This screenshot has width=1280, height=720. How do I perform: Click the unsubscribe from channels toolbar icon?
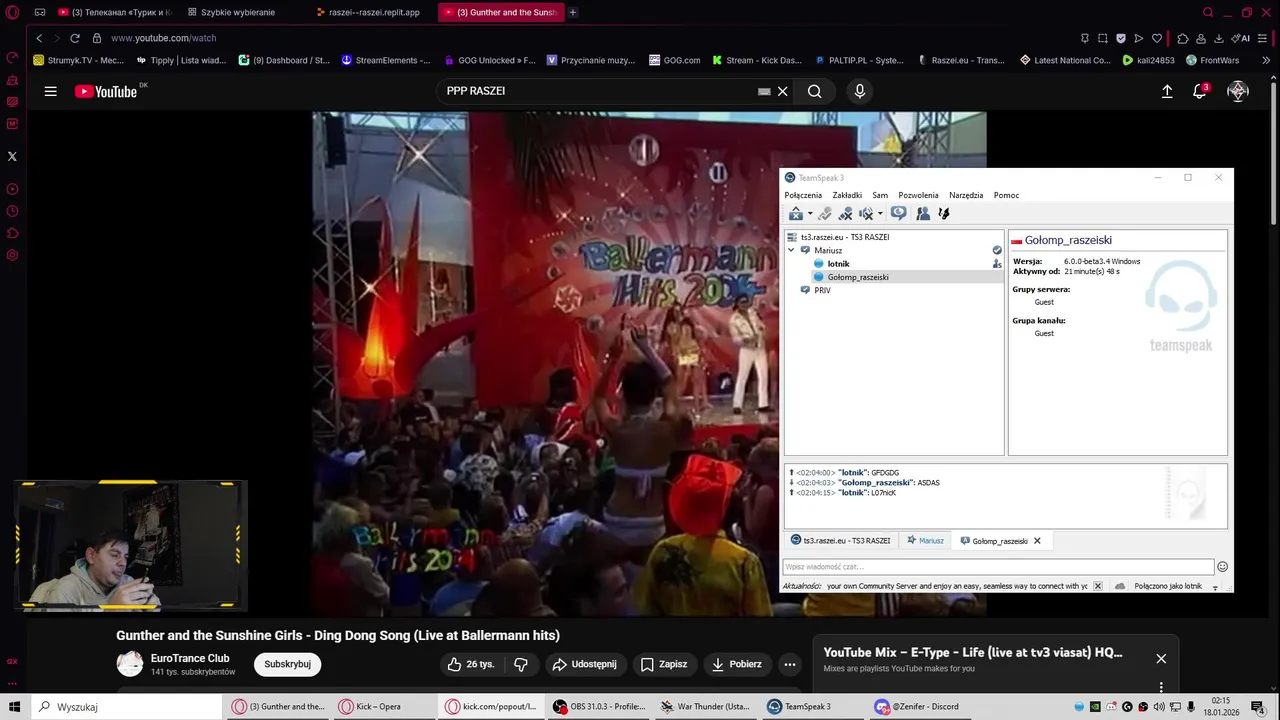tap(846, 213)
